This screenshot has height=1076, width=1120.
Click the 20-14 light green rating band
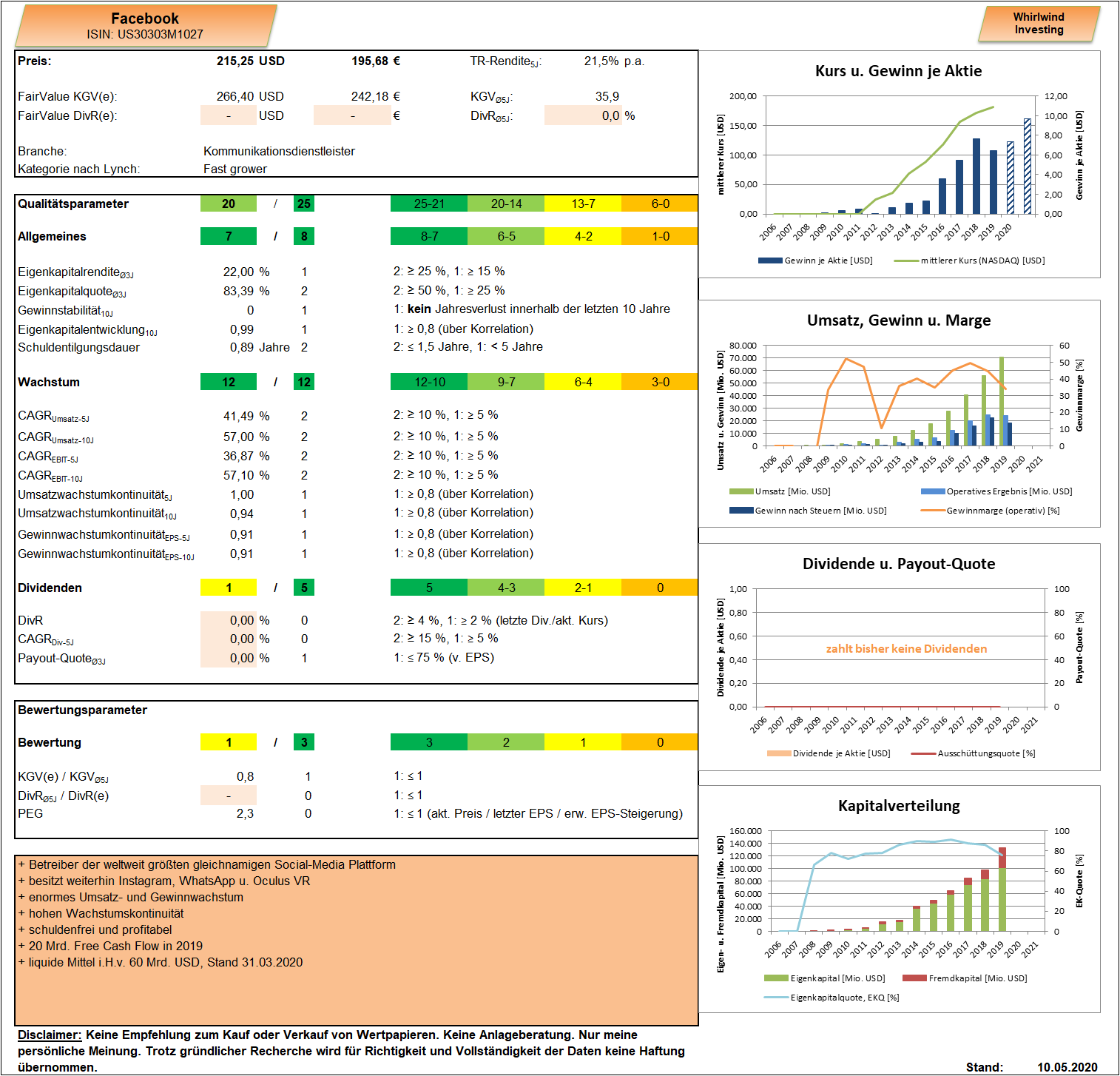(506, 204)
